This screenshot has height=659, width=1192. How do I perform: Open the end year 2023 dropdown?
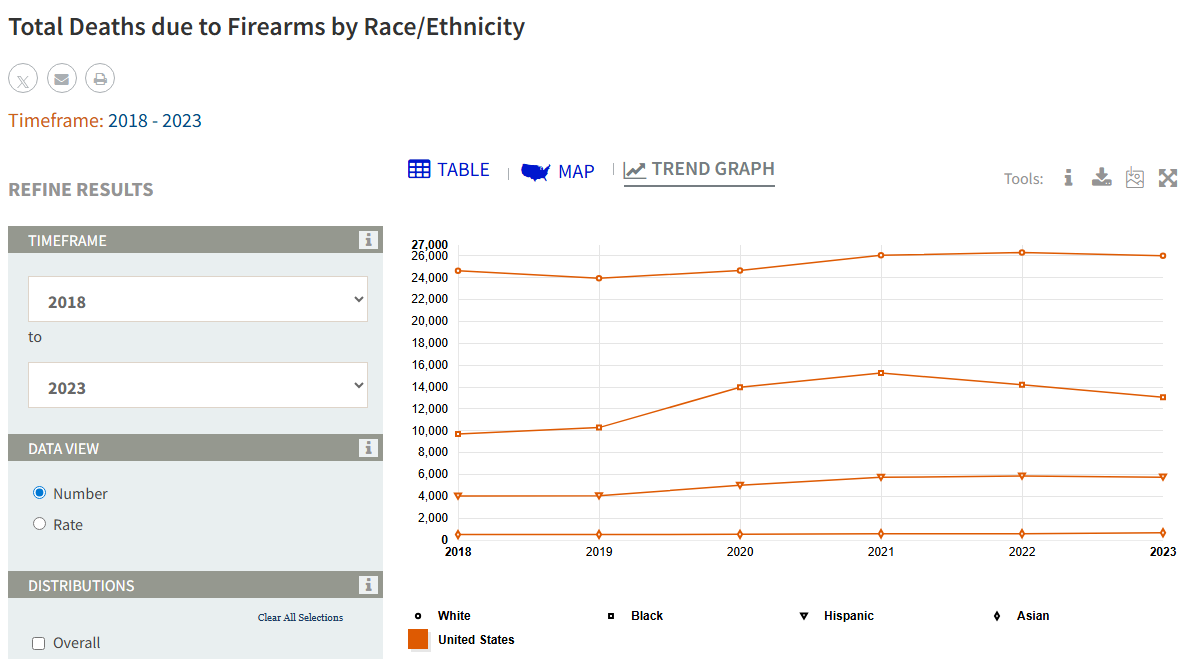[x=198, y=385]
